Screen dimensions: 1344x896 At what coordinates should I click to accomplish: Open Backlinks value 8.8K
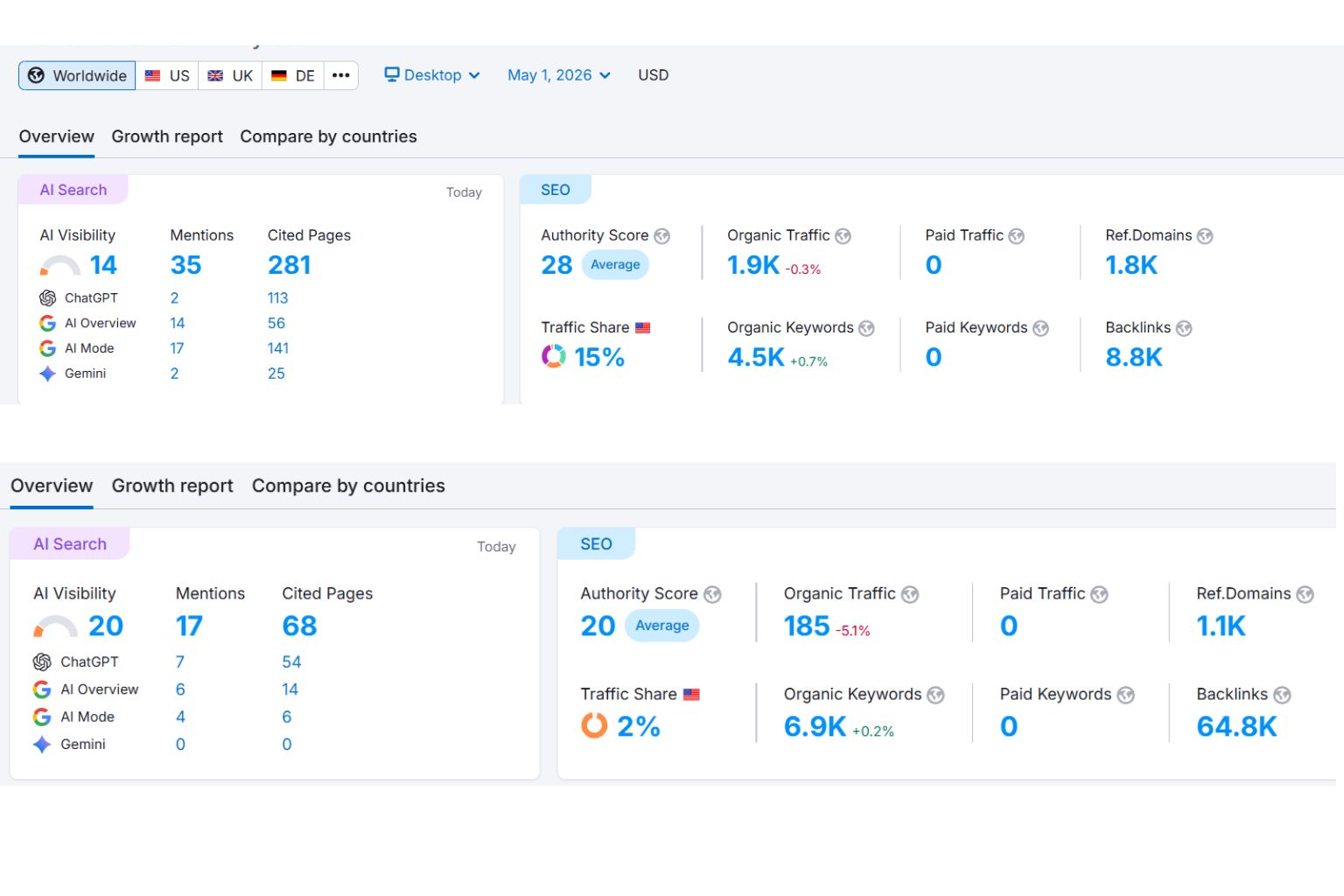point(1134,357)
